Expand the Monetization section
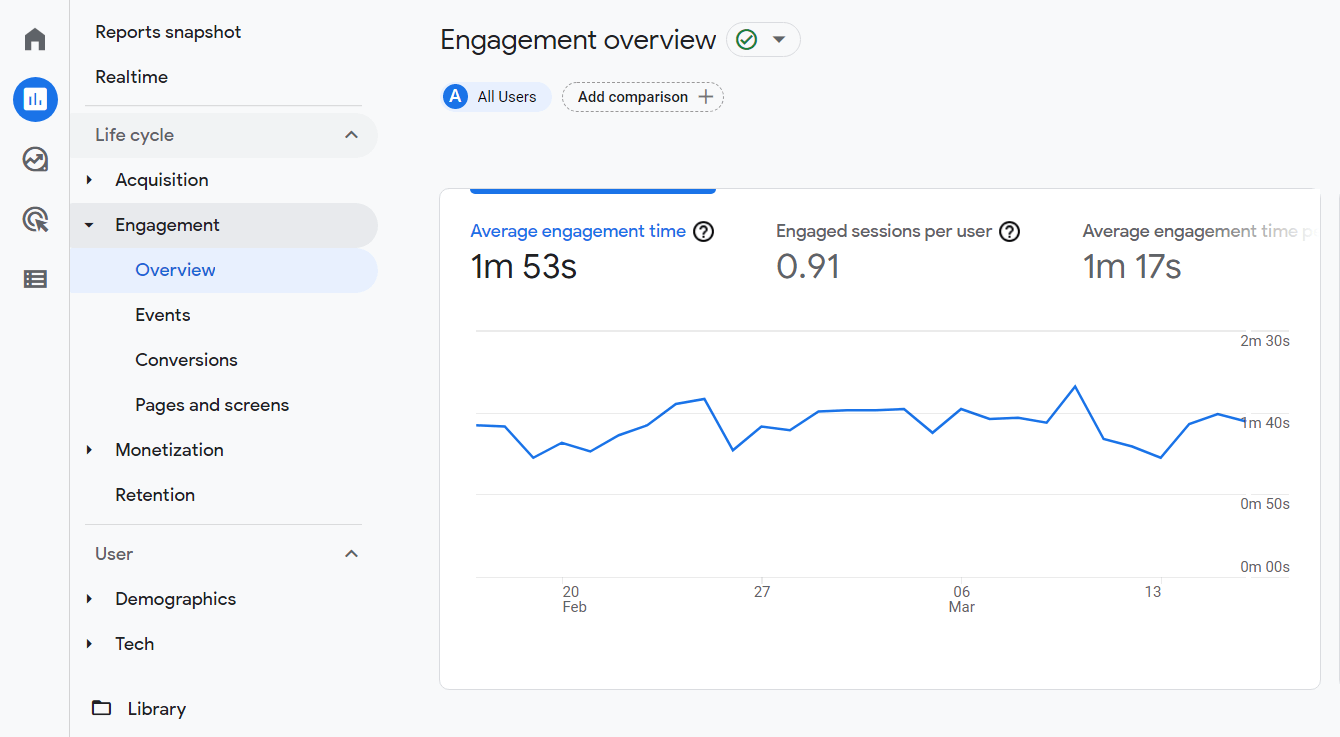Screen dimensions: 1340x737 [x=89, y=450]
